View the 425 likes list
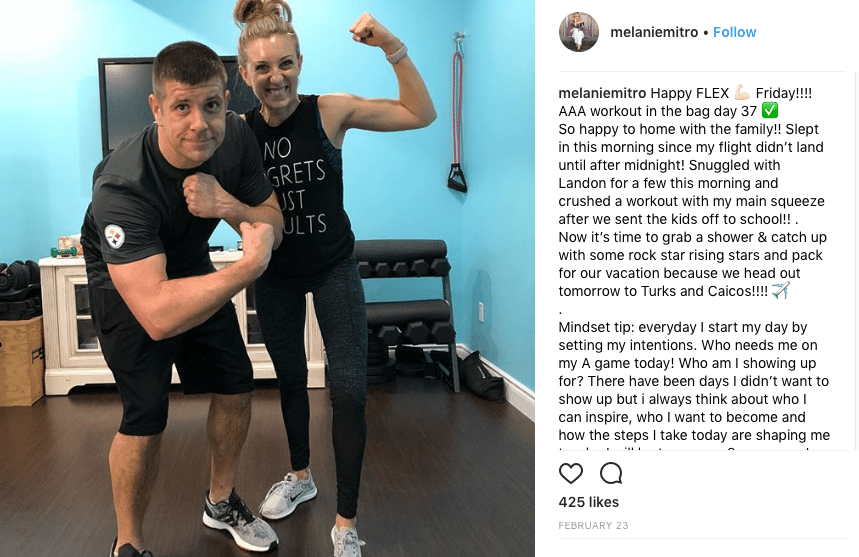The height and width of the screenshot is (557, 859). [x=588, y=502]
